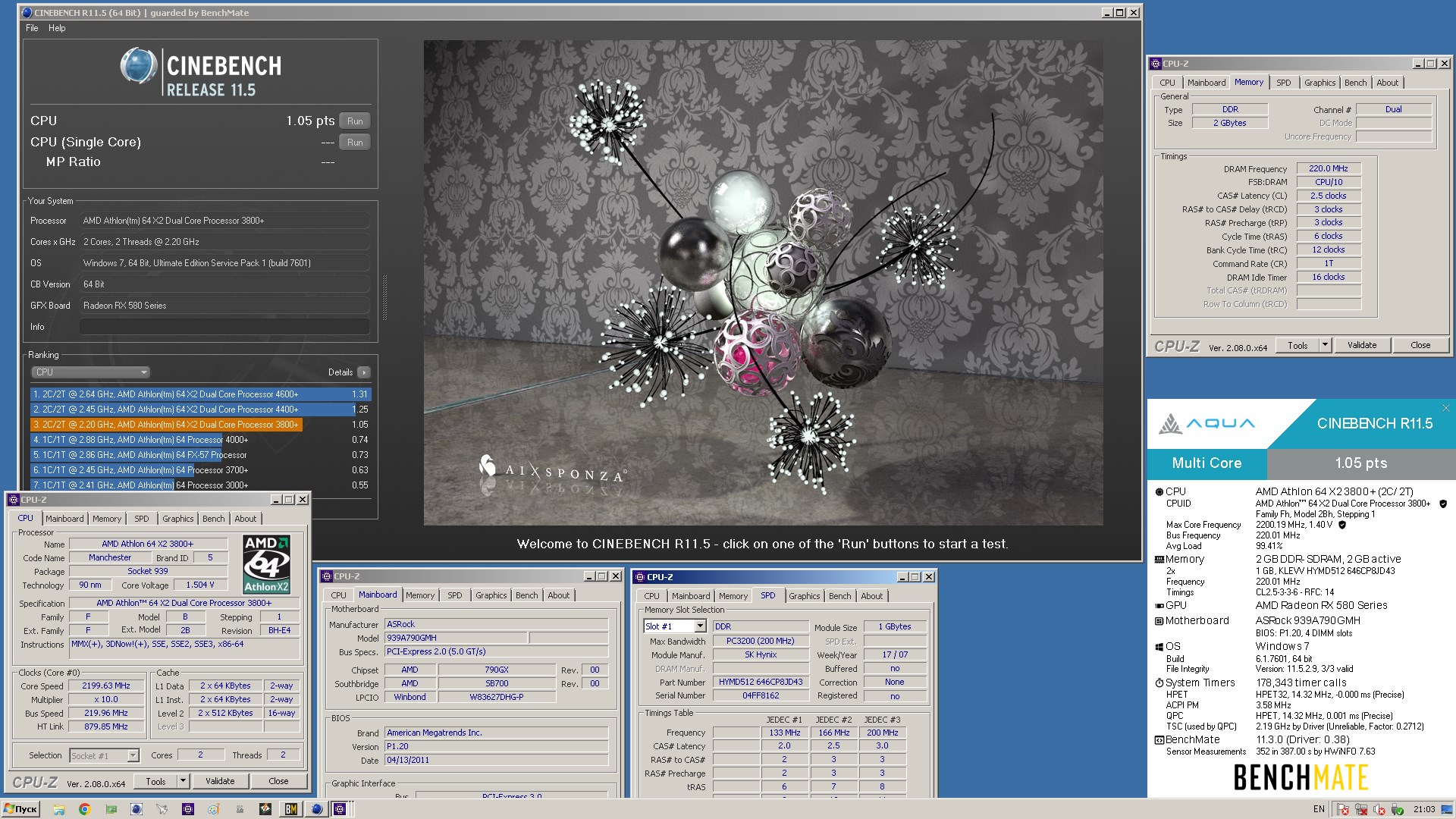Click the Cinebench sphere logo in header

coord(139,67)
